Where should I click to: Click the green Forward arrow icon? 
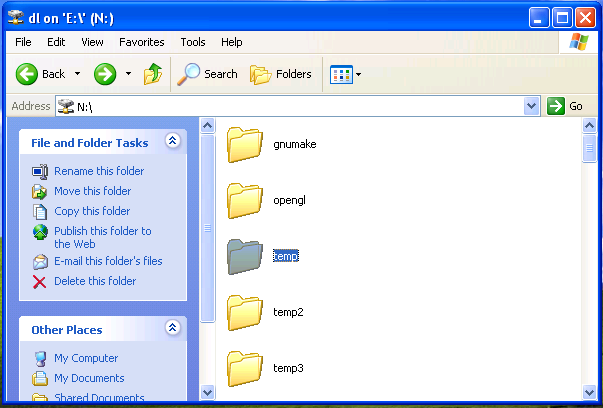105,74
